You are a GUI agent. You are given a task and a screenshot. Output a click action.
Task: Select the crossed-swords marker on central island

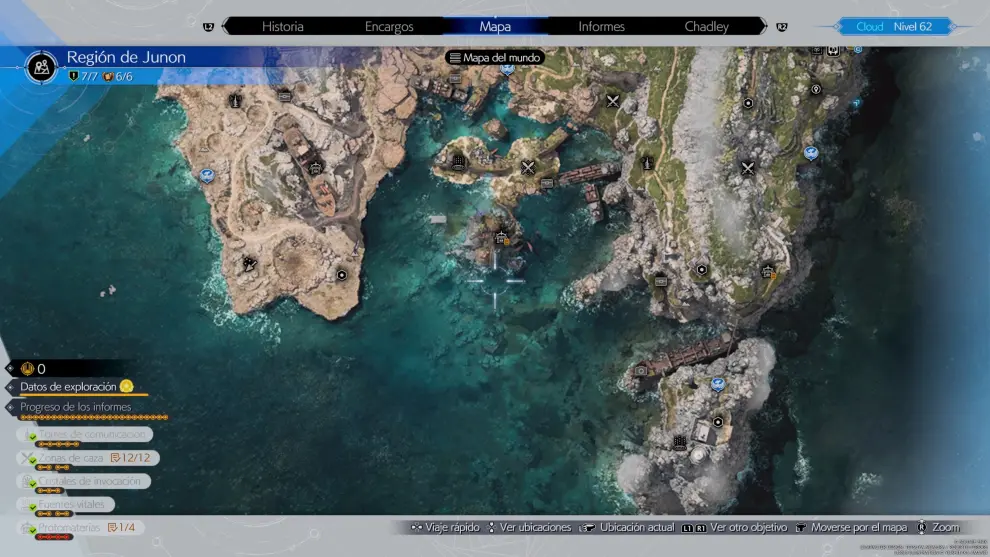(528, 167)
